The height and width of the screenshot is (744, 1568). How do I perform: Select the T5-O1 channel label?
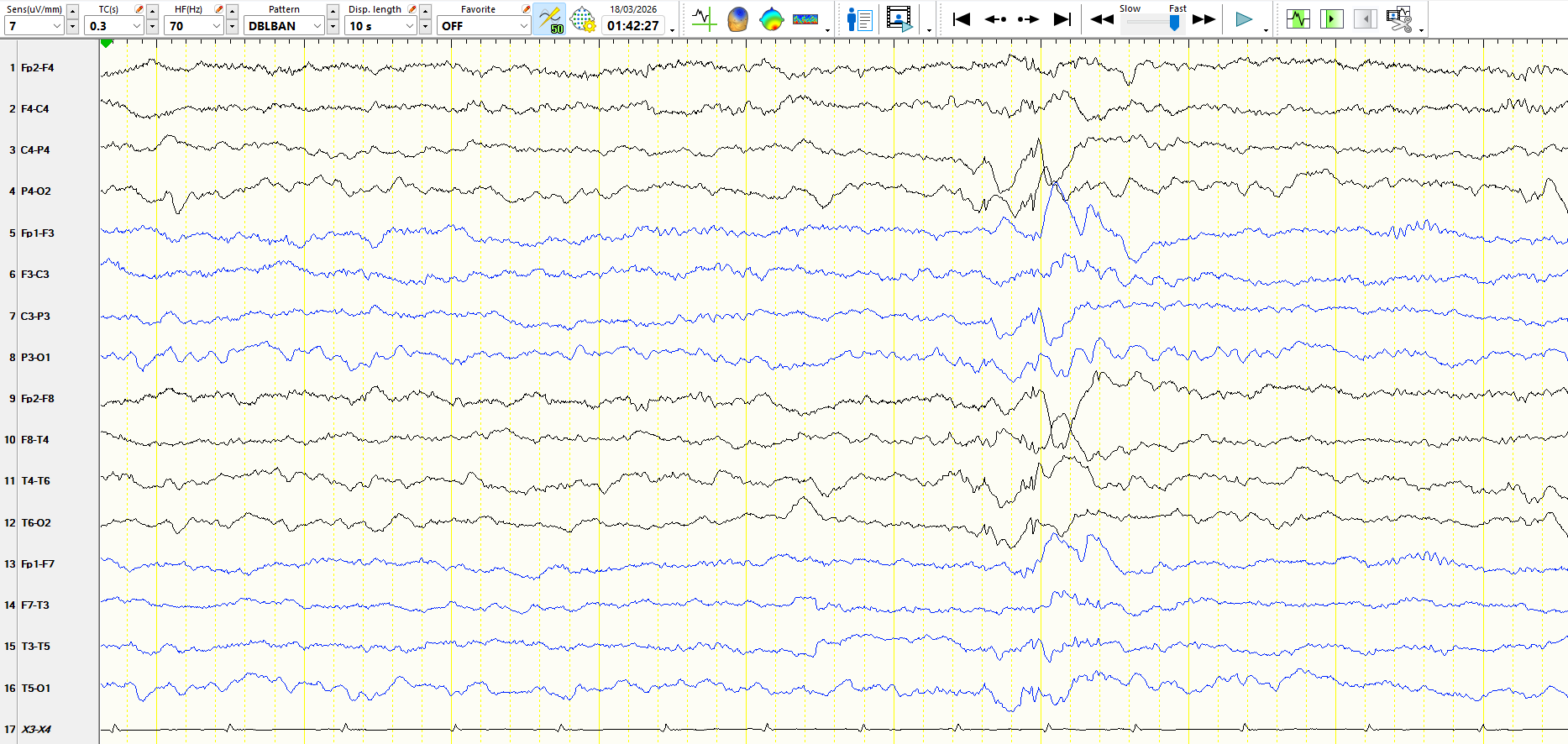click(x=35, y=689)
